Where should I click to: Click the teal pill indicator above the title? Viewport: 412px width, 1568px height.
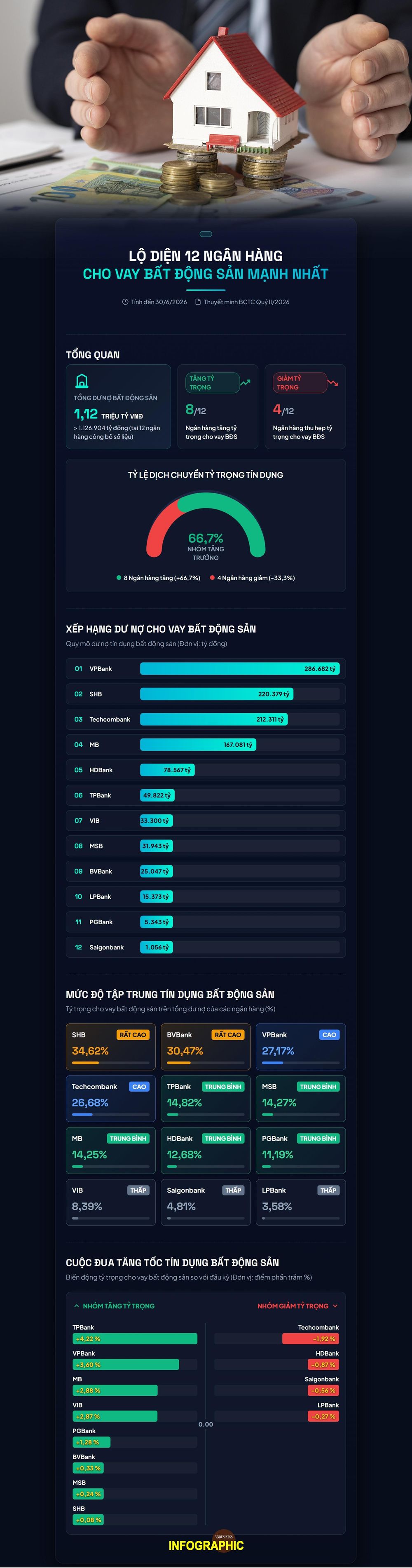tap(206, 234)
